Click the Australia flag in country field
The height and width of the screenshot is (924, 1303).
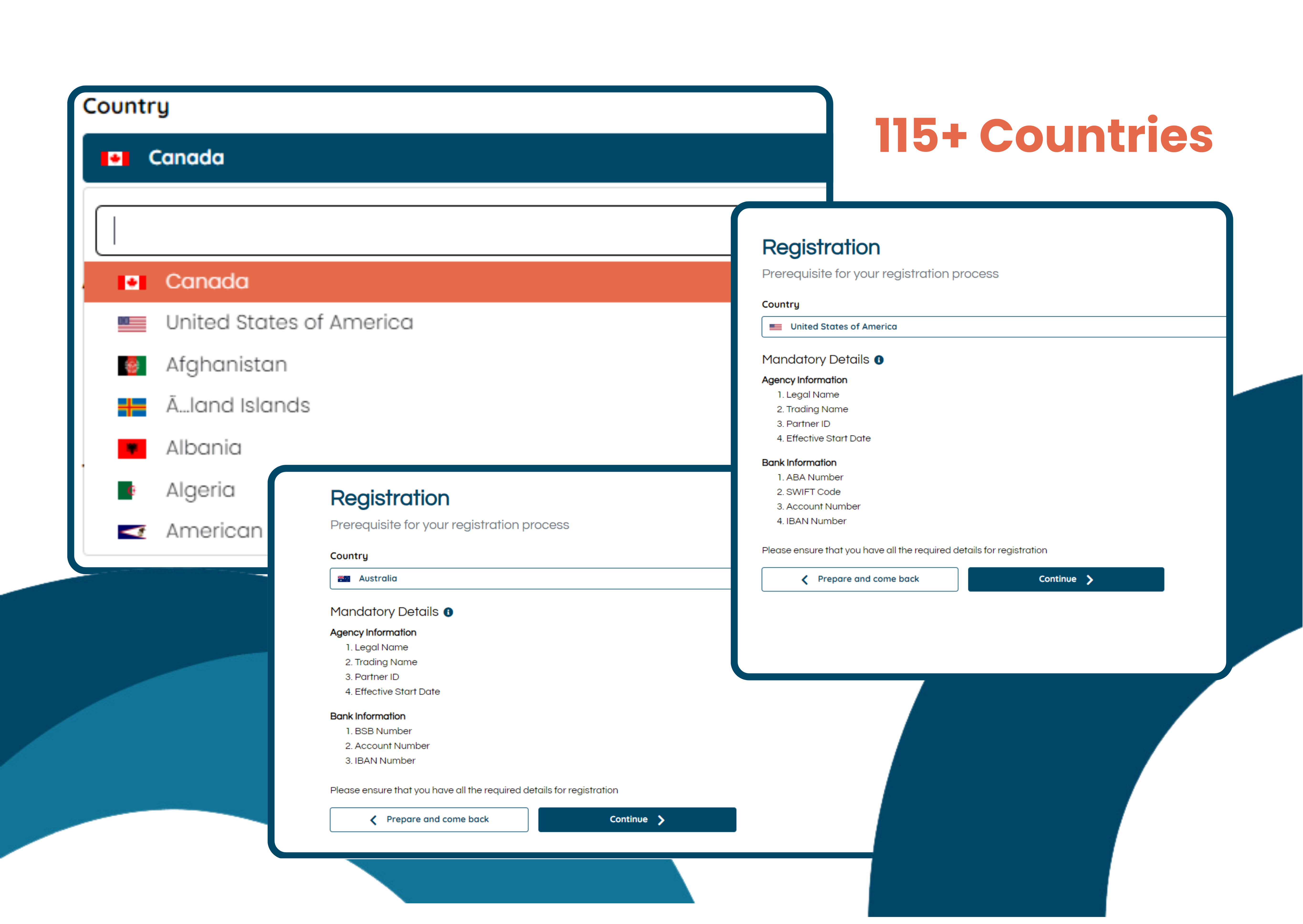[x=344, y=579]
